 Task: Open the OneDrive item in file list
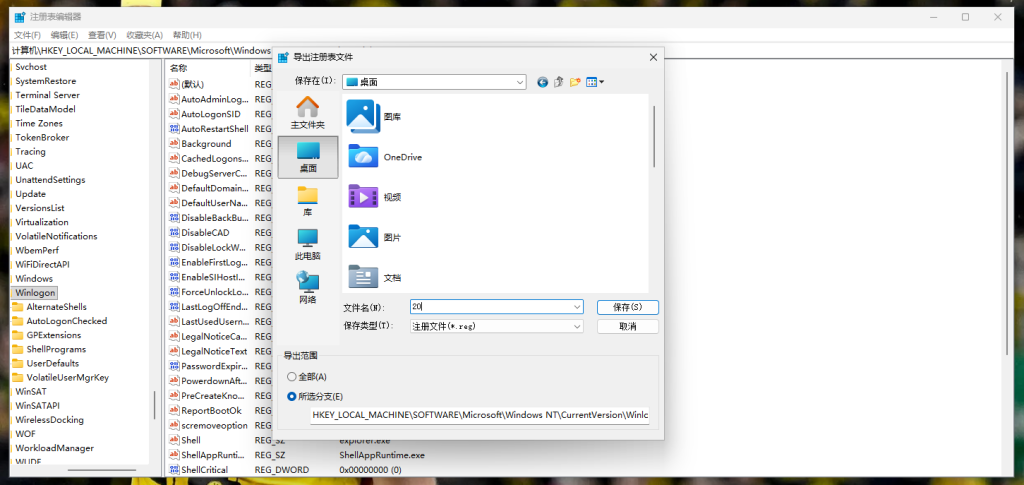tap(385, 157)
